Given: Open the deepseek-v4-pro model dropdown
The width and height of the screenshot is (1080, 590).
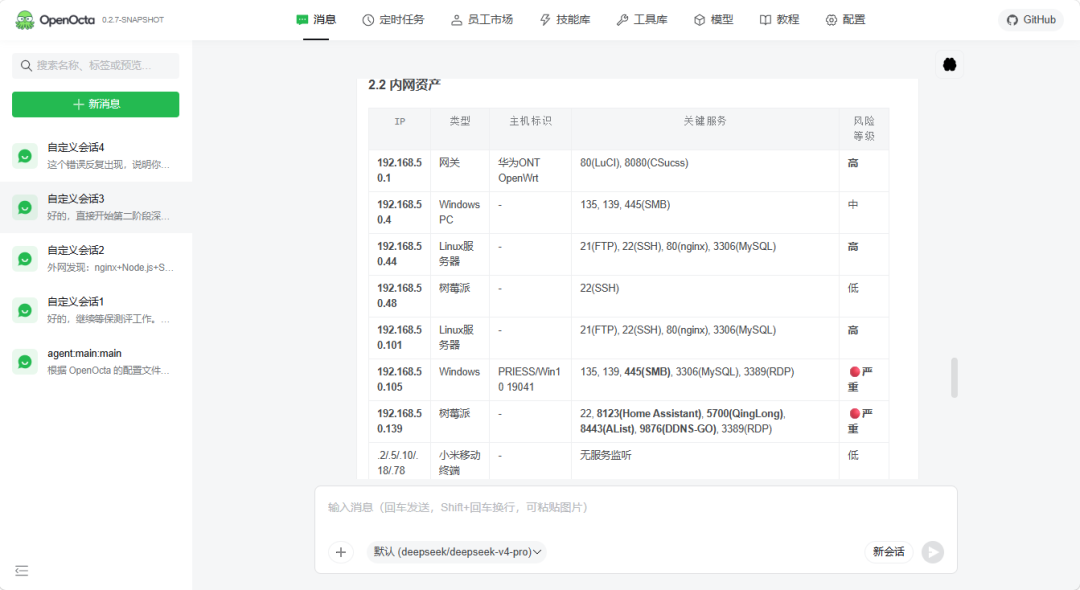Looking at the screenshot, I should (x=457, y=552).
